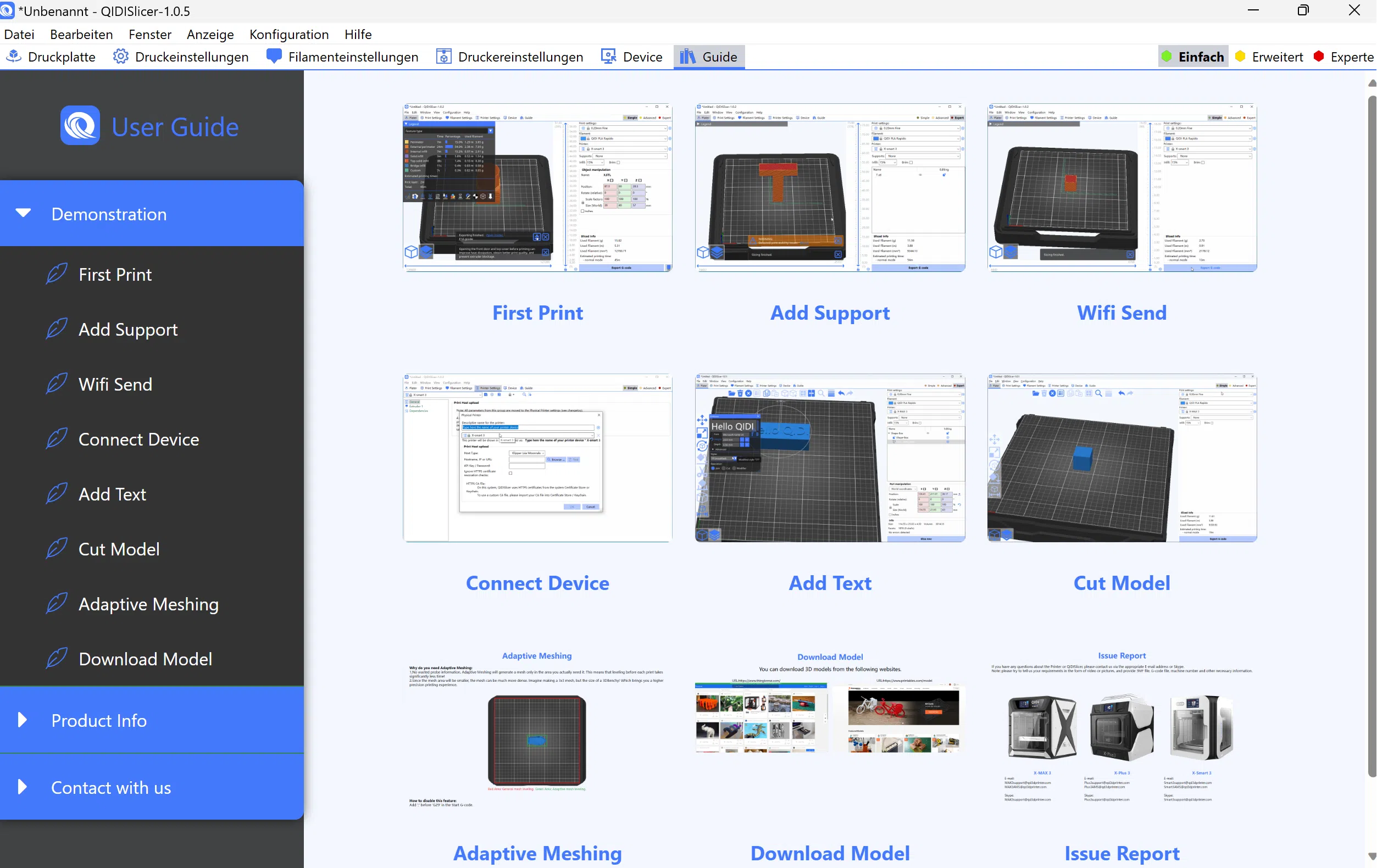Open the Device tab
Image resolution: width=1377 pixels, height=868 pixels.
click(632, 57)
